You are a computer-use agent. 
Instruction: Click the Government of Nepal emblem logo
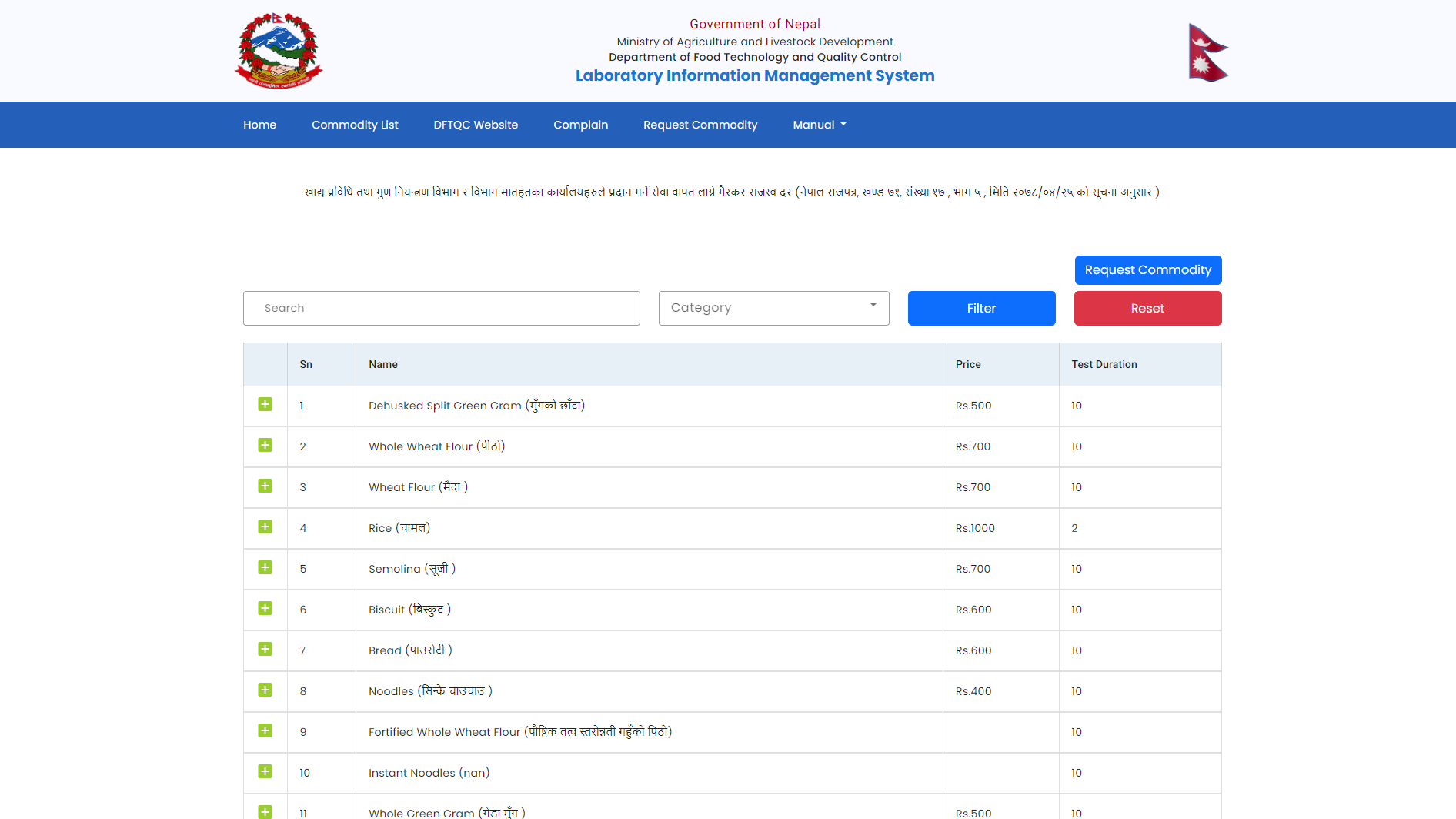tap(279, 51)
